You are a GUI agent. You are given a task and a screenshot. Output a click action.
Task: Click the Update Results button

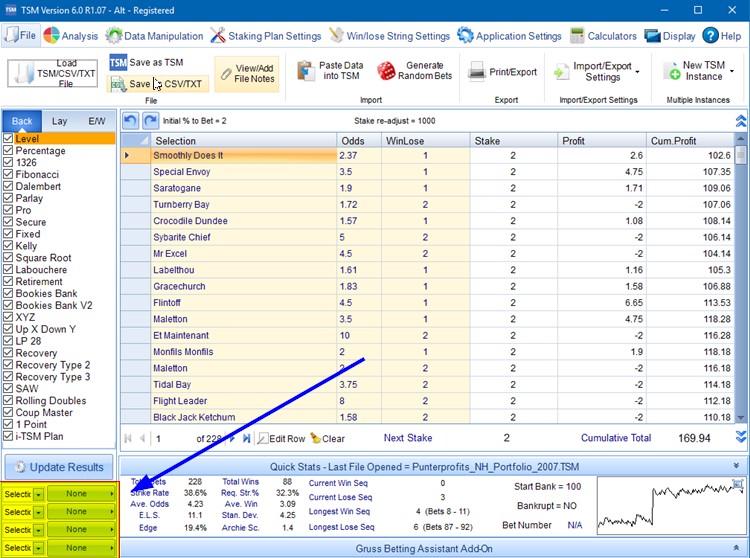tap(58, 467)
